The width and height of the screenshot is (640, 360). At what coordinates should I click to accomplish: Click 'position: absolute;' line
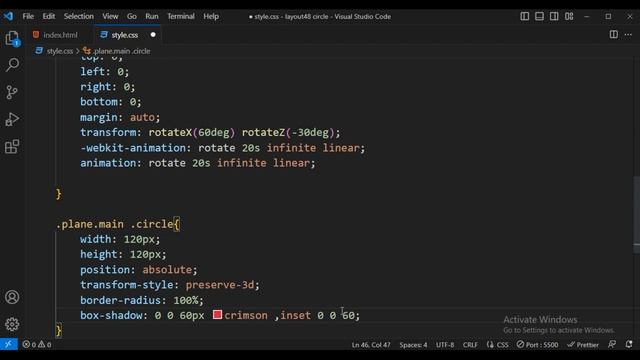coord(138,270)
